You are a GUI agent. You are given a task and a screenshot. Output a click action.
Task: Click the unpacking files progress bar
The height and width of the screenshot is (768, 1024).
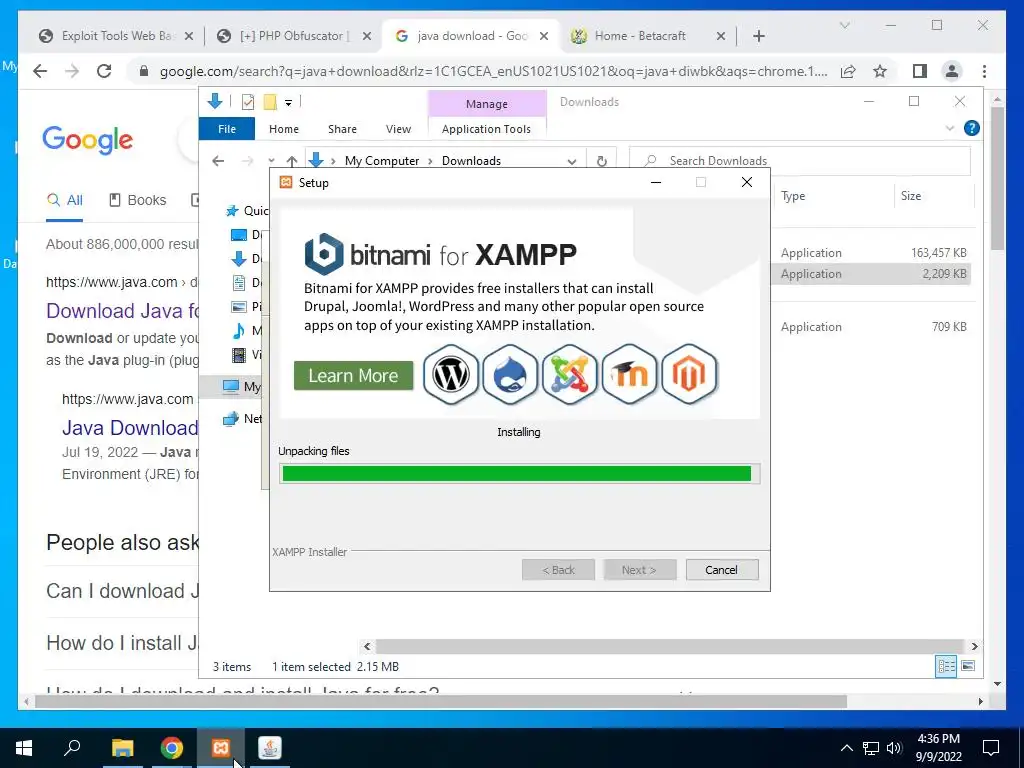(x=519, y=473)
